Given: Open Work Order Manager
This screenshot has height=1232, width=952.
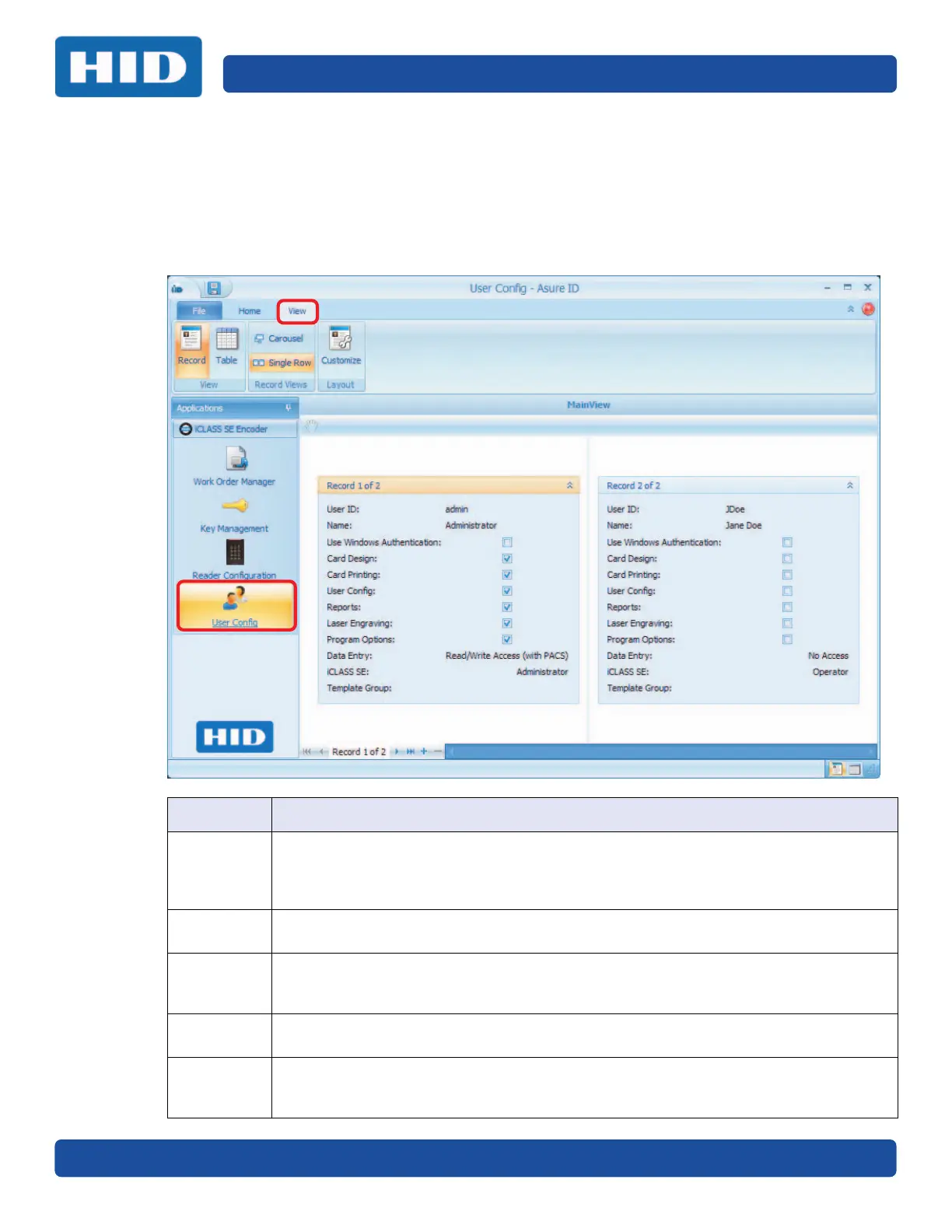Looking at the screenshot, I should point(234,467).
